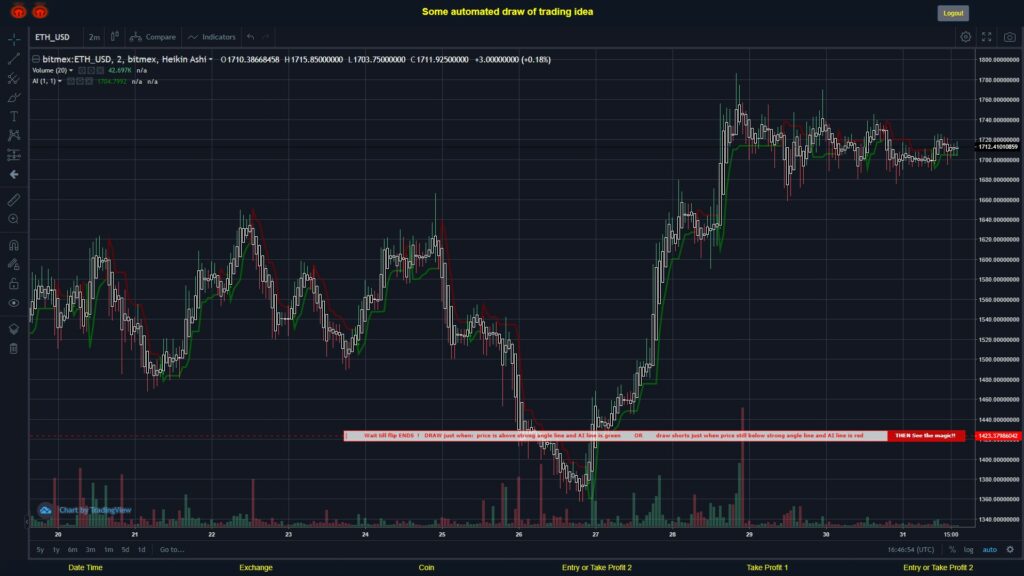The image size is (1024, 576).
Task: Open the object tree layers icon
Action: point(14,328)
